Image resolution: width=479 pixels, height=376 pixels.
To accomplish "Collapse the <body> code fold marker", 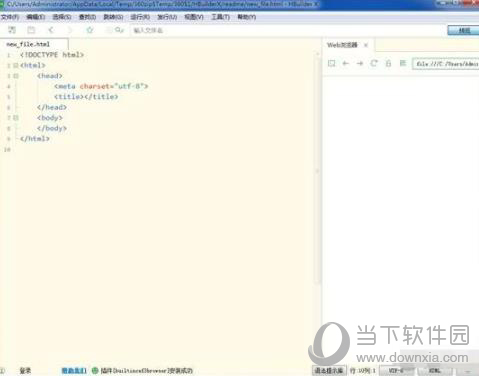I will (16, 118).
